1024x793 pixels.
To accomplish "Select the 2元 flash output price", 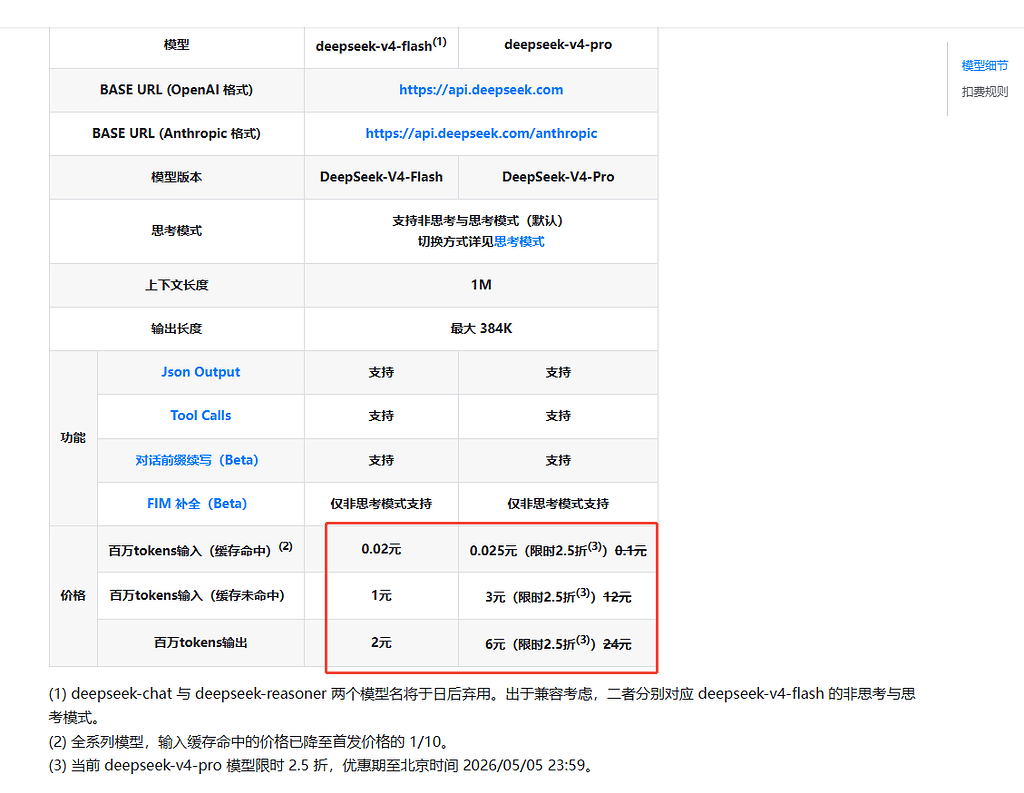I will 381,643.
